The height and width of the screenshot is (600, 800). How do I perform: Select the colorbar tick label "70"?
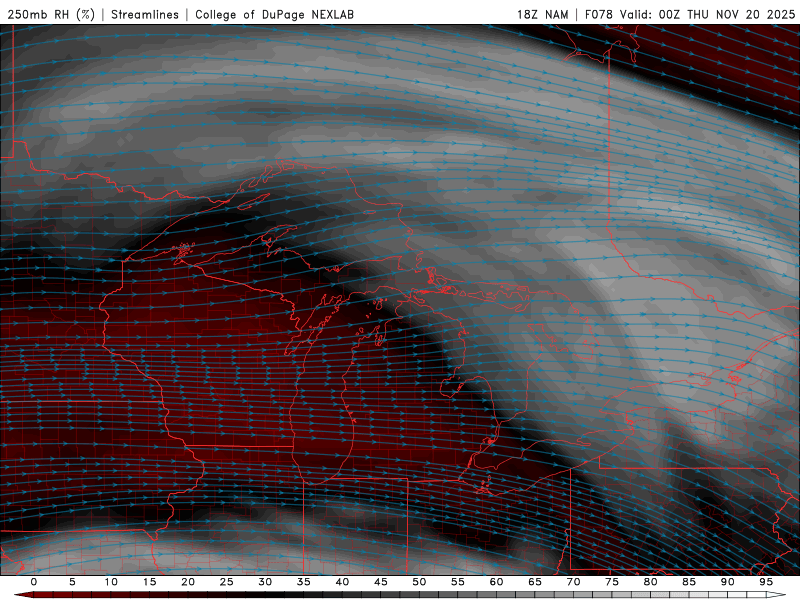[573, 582]
